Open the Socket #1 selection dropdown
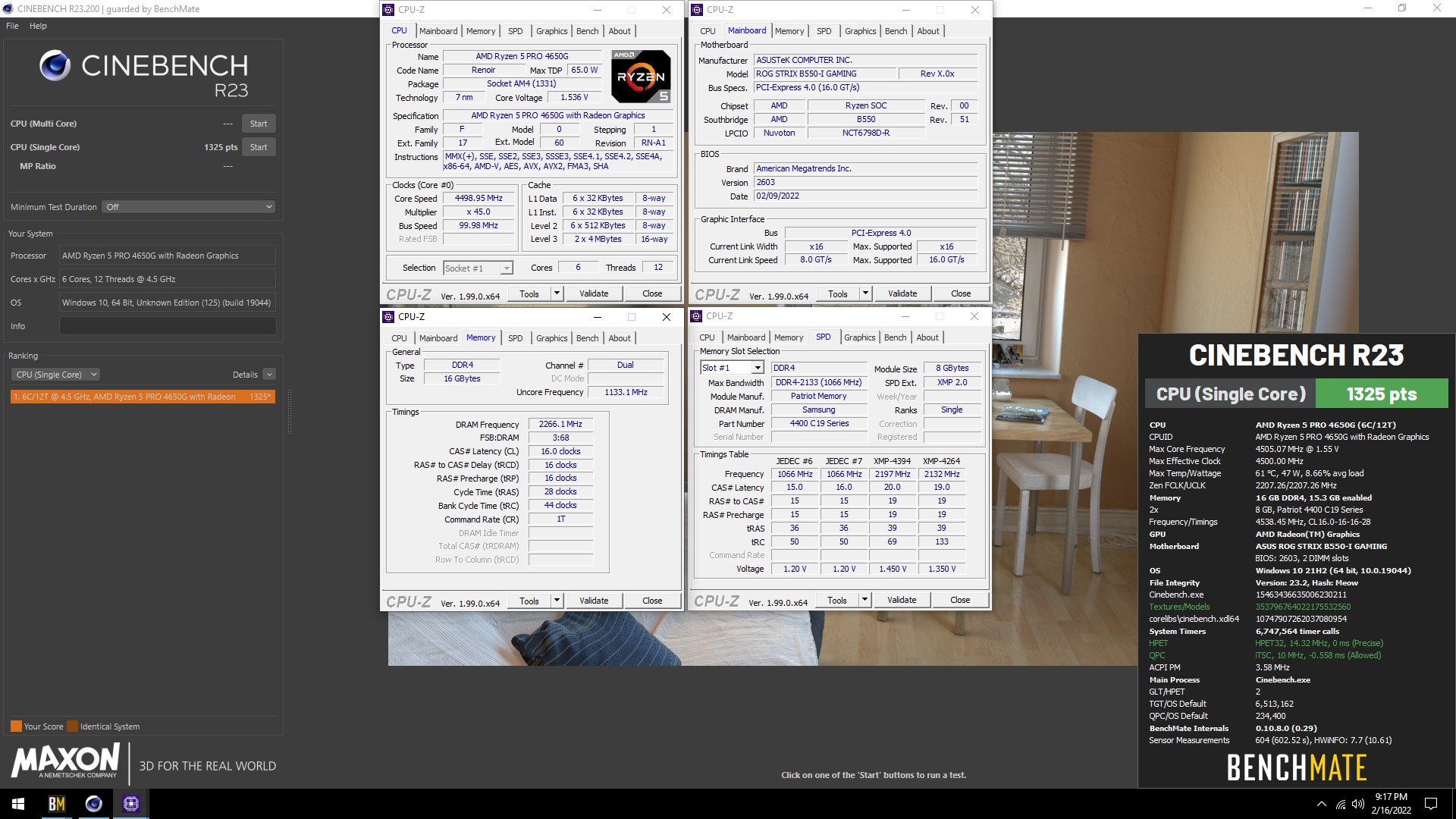The image size is (1456, 819). (478, 268)
